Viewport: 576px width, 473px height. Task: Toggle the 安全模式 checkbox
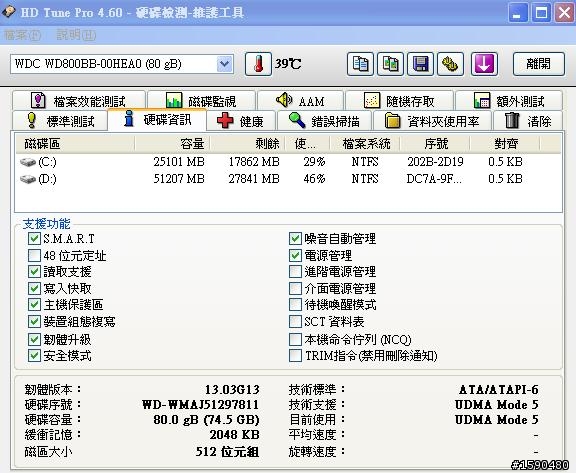[x=34, y=355]
